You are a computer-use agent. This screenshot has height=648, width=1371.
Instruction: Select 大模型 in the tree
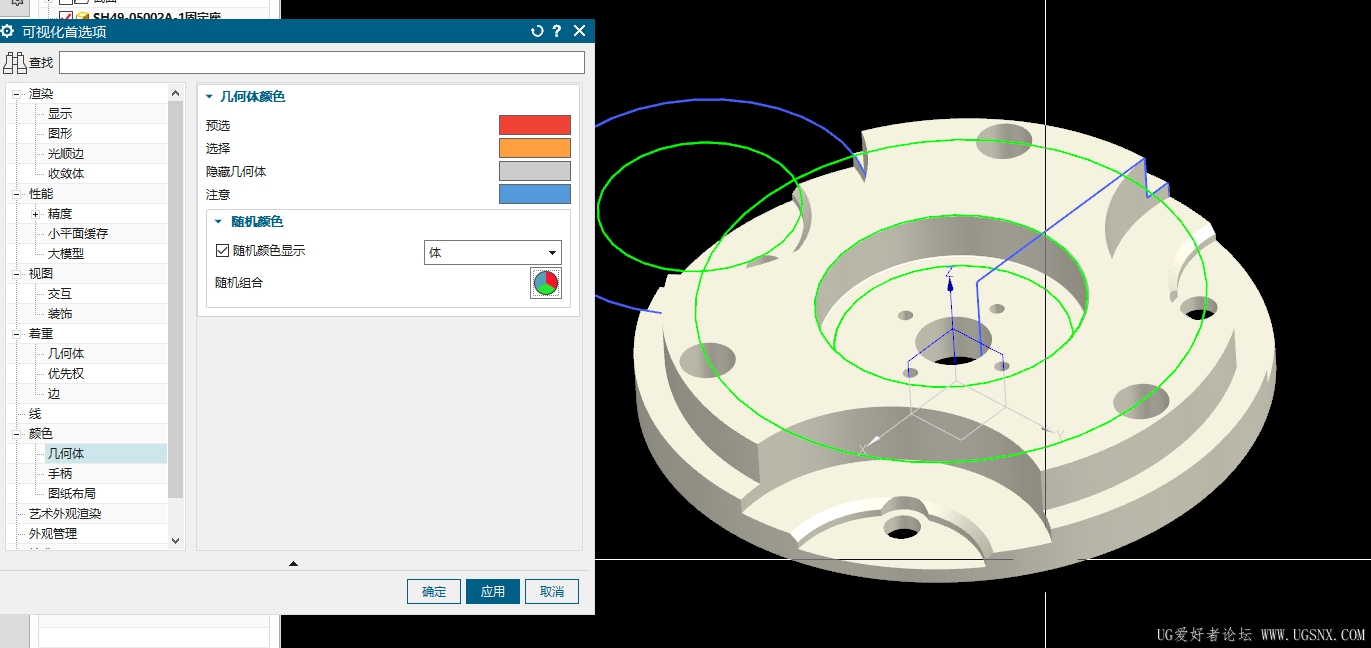click(x=66, y=254)
